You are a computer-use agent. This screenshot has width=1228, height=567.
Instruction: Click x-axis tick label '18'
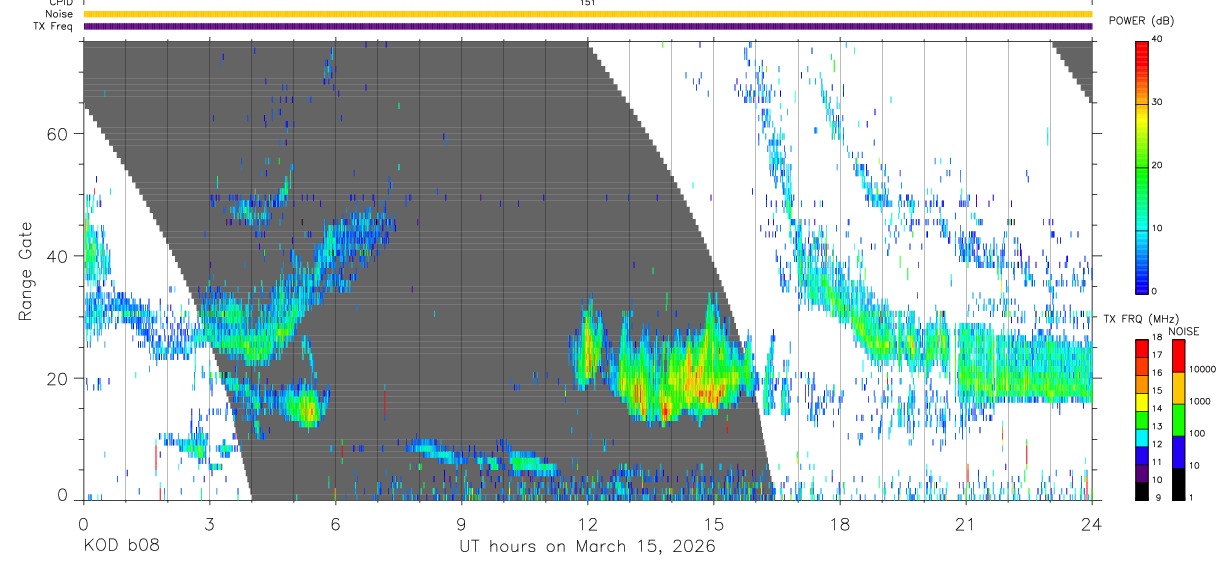[840, 523]
